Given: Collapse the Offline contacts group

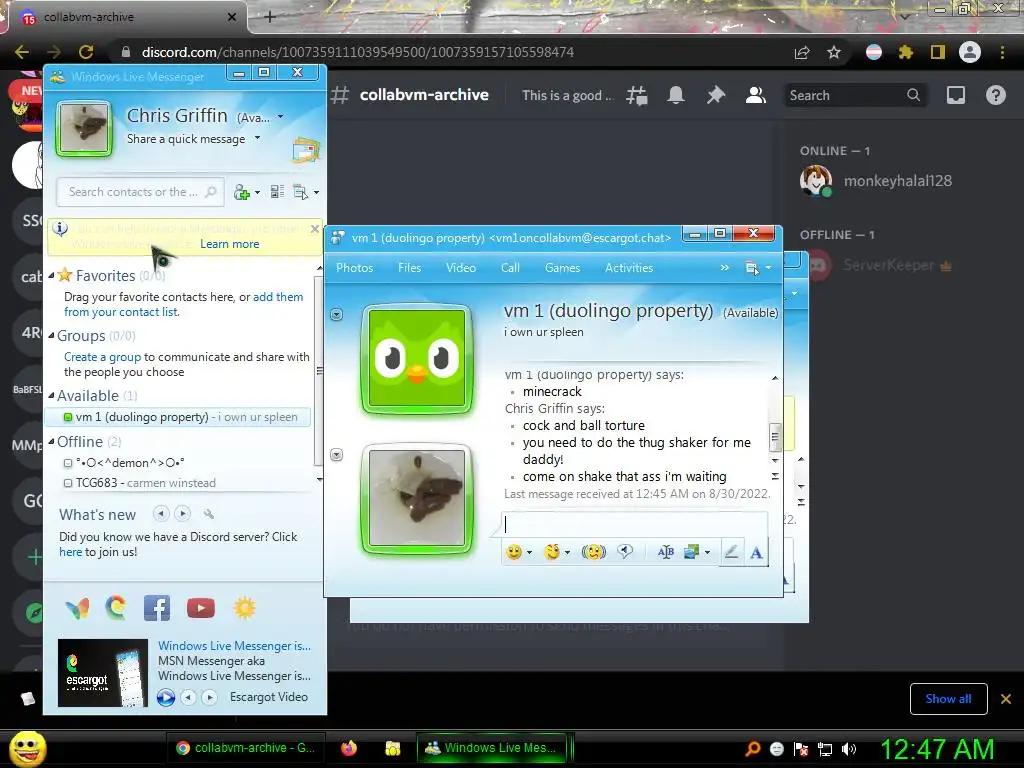Looking at the screenshot, I should tap(51, 441).
